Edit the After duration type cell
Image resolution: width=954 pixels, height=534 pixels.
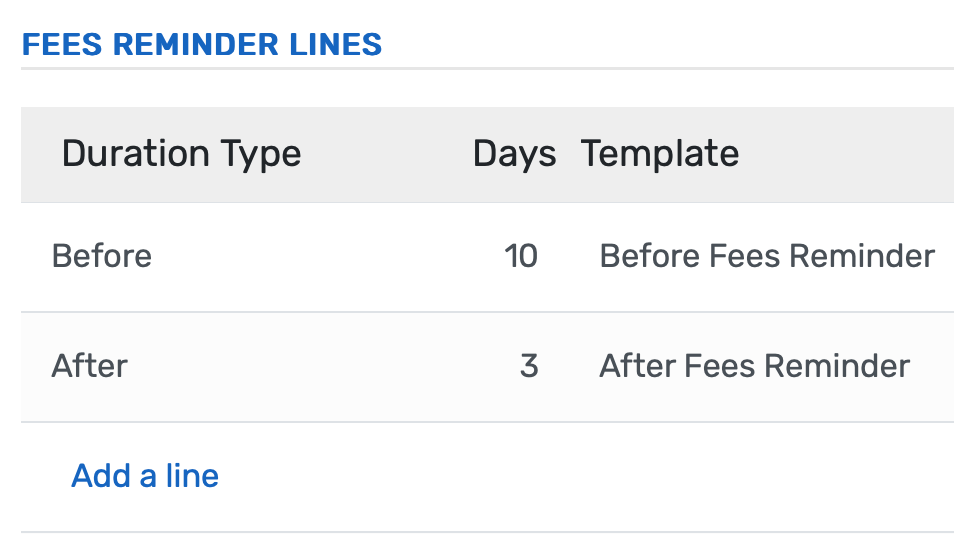[90, 366]
